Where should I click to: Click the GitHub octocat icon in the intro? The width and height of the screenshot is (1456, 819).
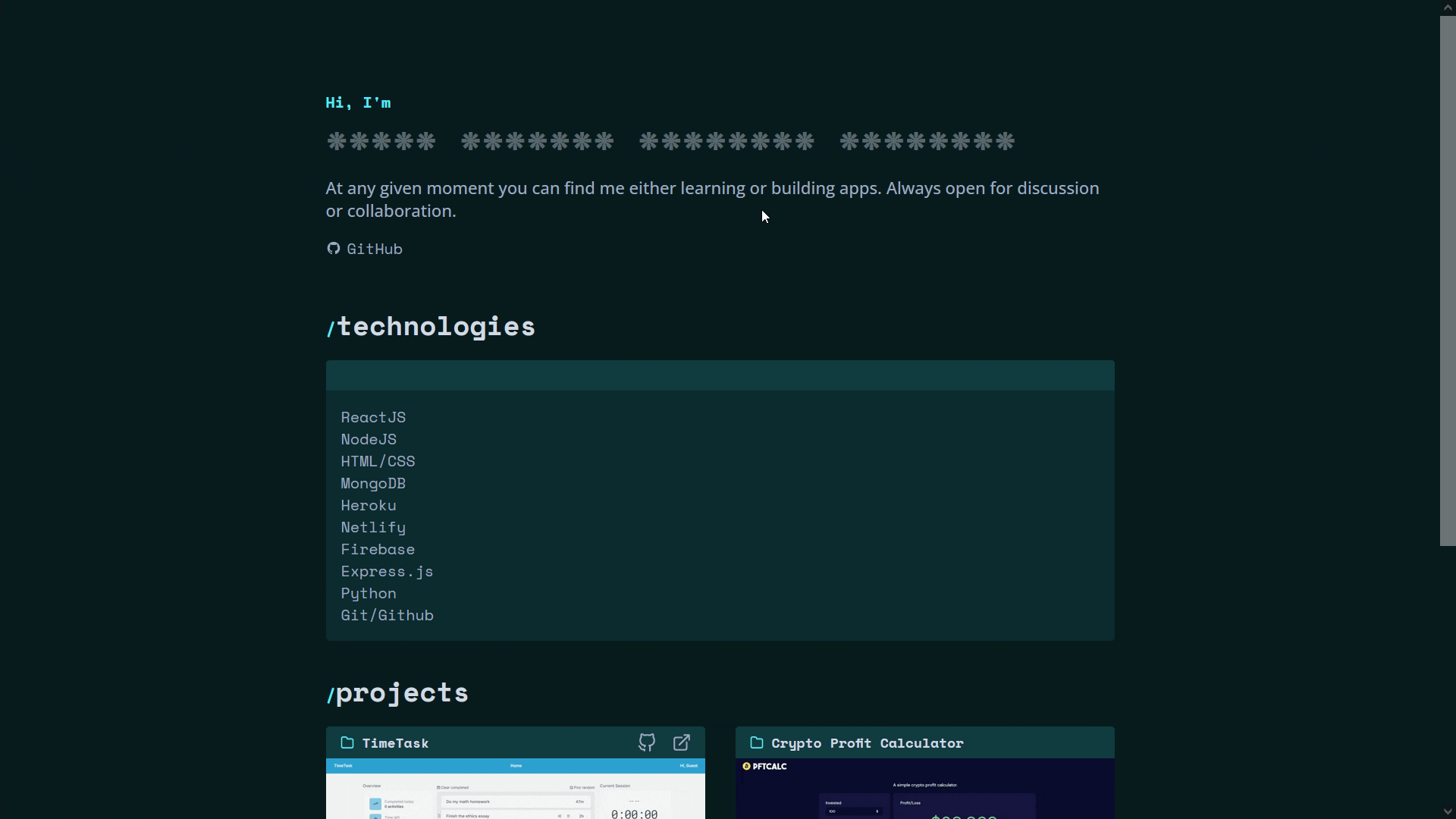pyautogui.click(x=334, y=249)
